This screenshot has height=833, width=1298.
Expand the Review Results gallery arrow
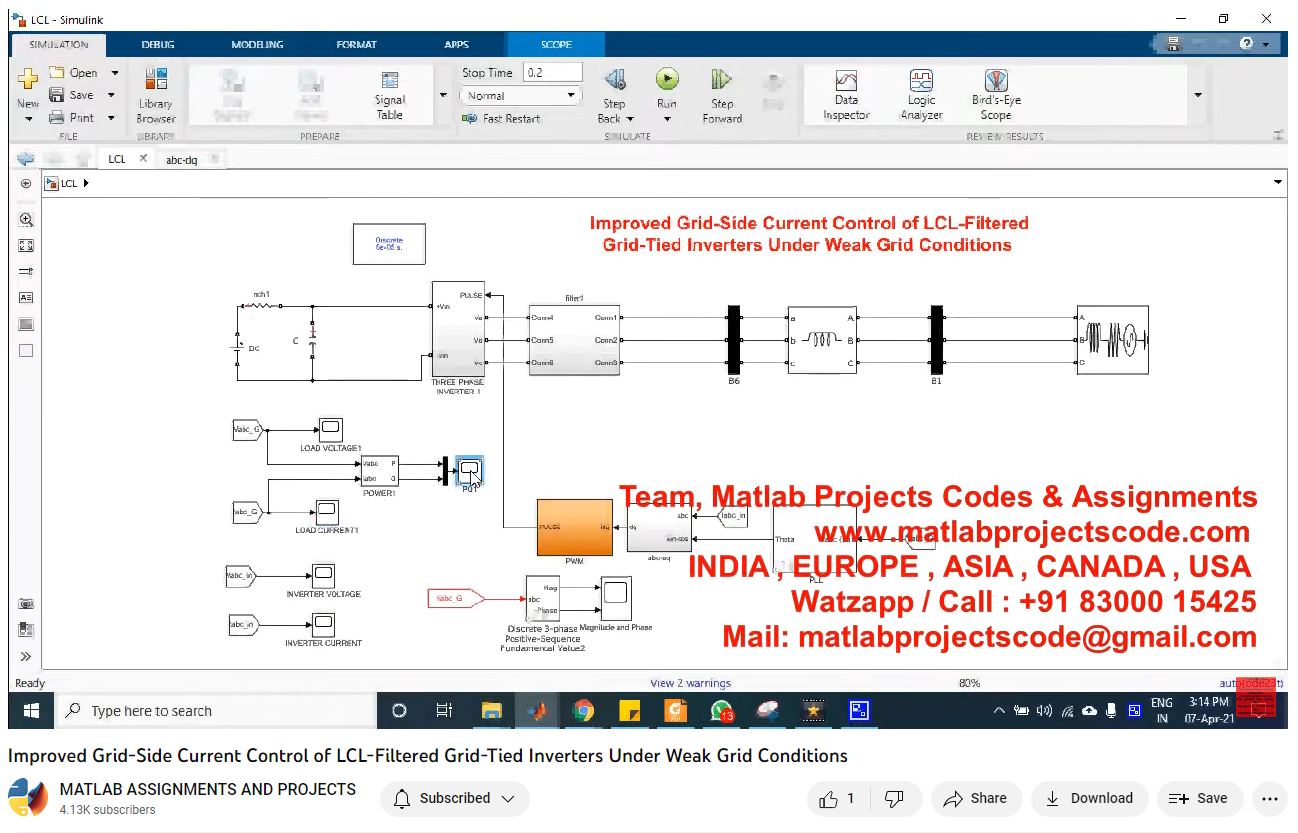point(1198,96)
